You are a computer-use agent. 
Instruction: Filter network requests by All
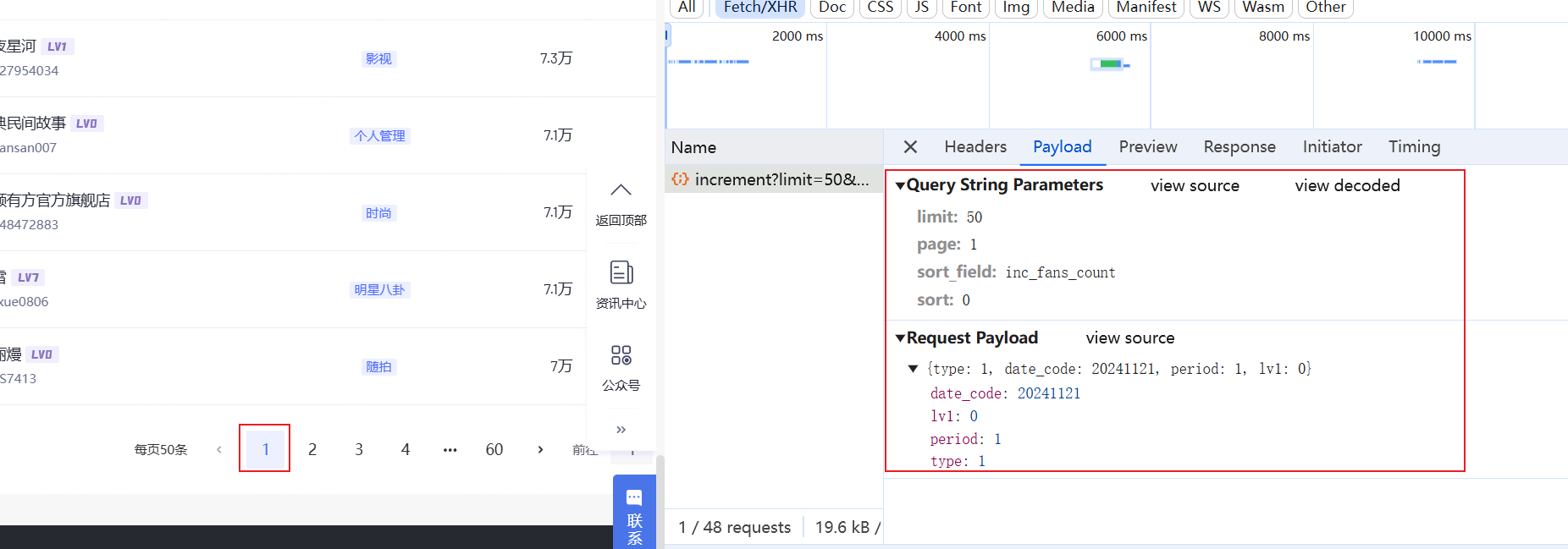687,8
